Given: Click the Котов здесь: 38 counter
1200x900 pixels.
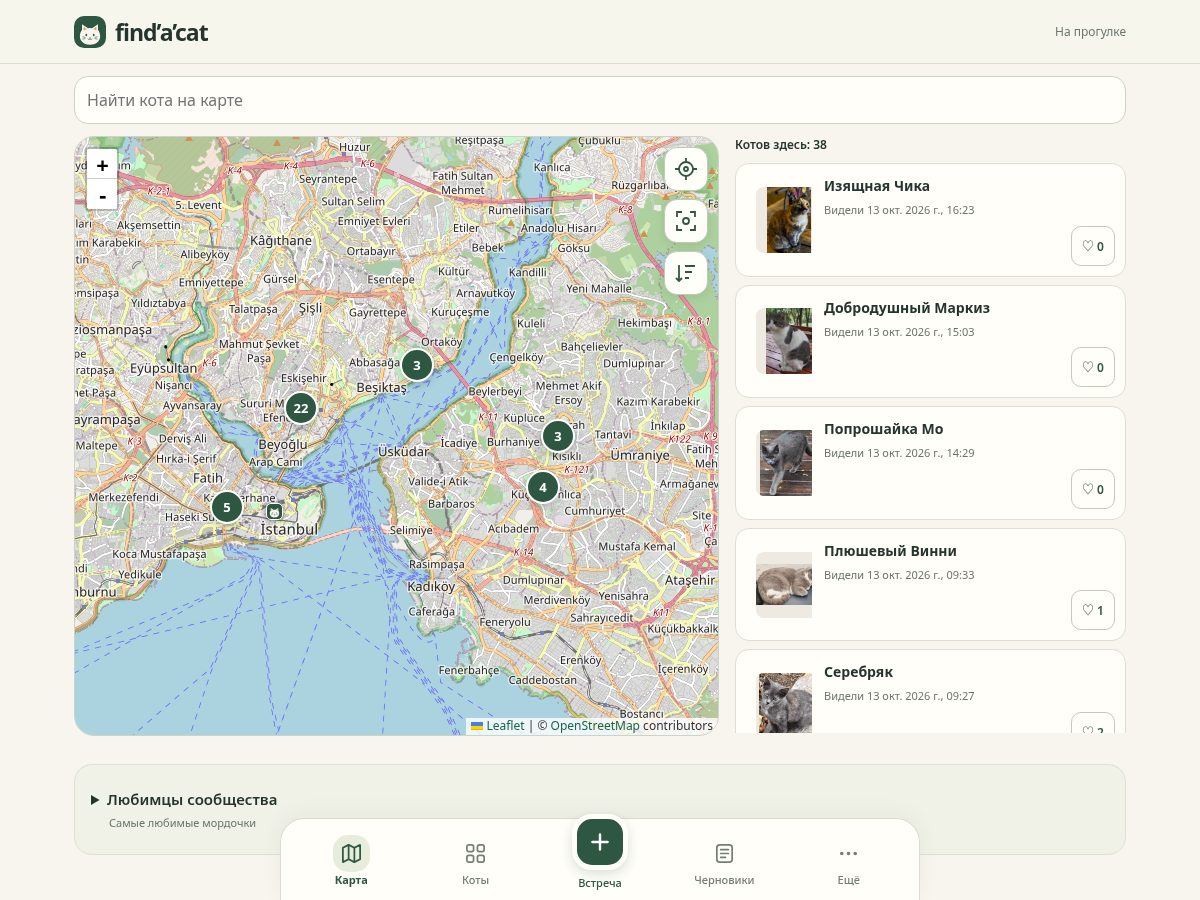Looking at the screenshot, I should pyautogui.click(x=781, y=145).
